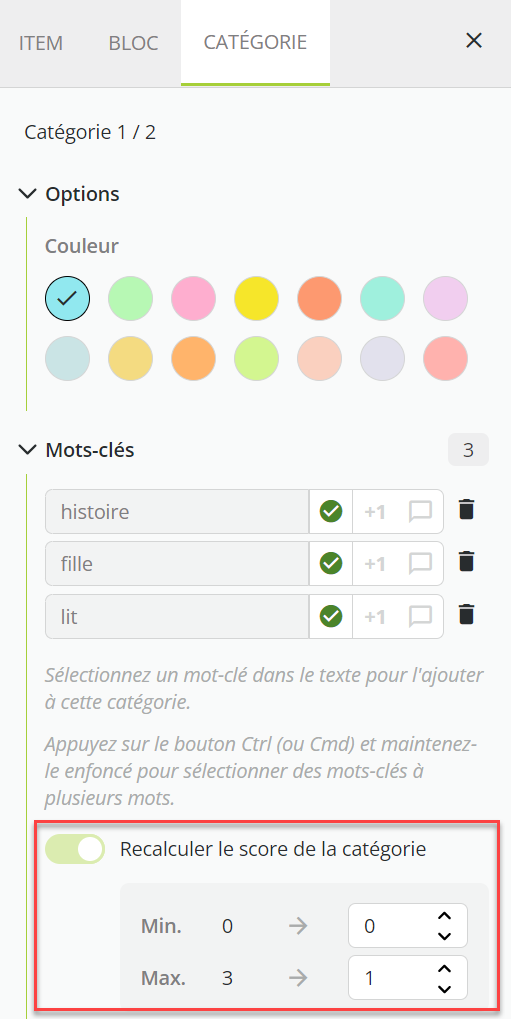The height and width of the screenshot is (1019, 511).
Task: Toggle the green checkmark for 'histoire'
Action: click(x=331, y=511)
